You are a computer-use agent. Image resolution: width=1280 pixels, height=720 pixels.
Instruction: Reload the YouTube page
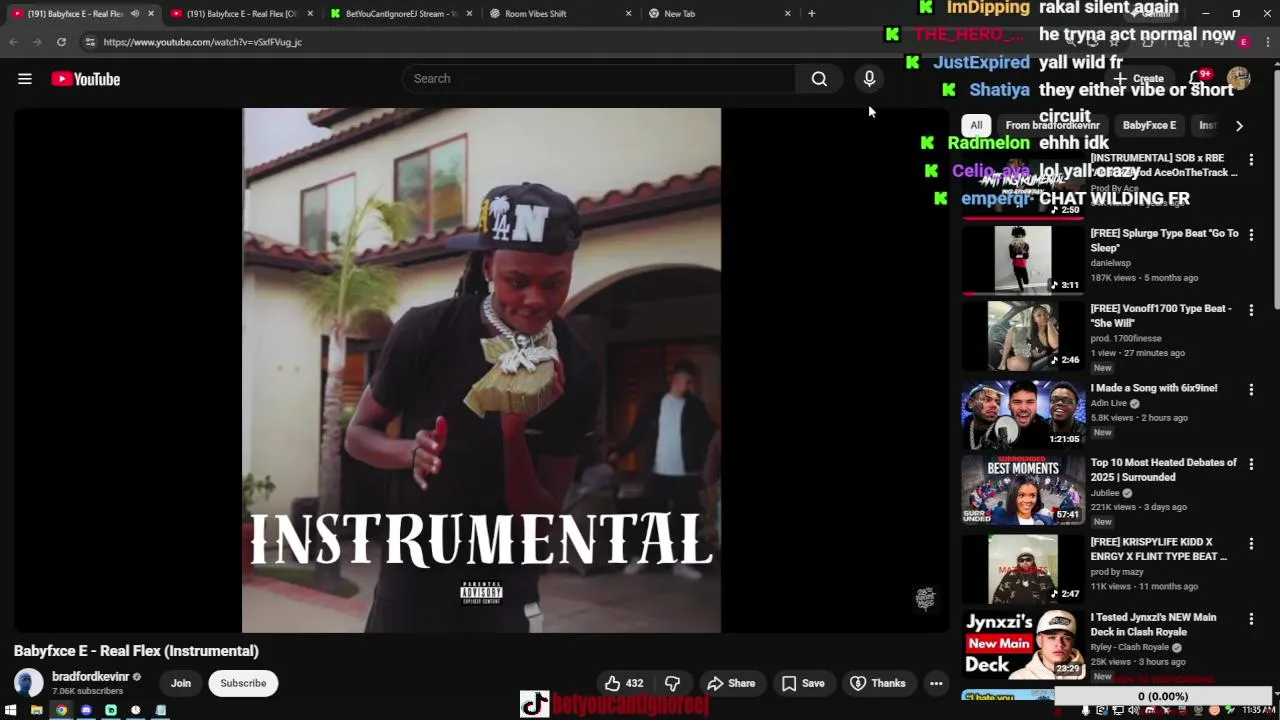(61, 42)
